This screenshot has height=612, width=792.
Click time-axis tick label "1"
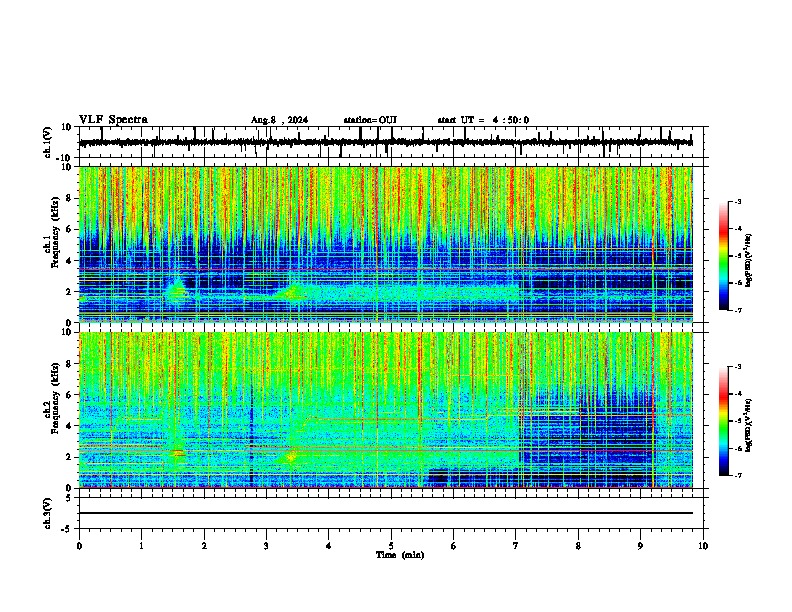pos(142,546)
